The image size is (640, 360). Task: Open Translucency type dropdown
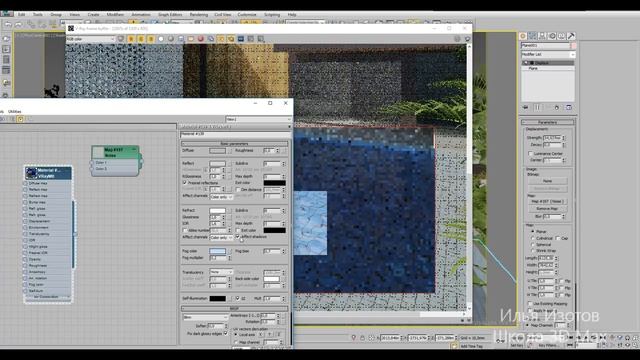pos(221,272)
